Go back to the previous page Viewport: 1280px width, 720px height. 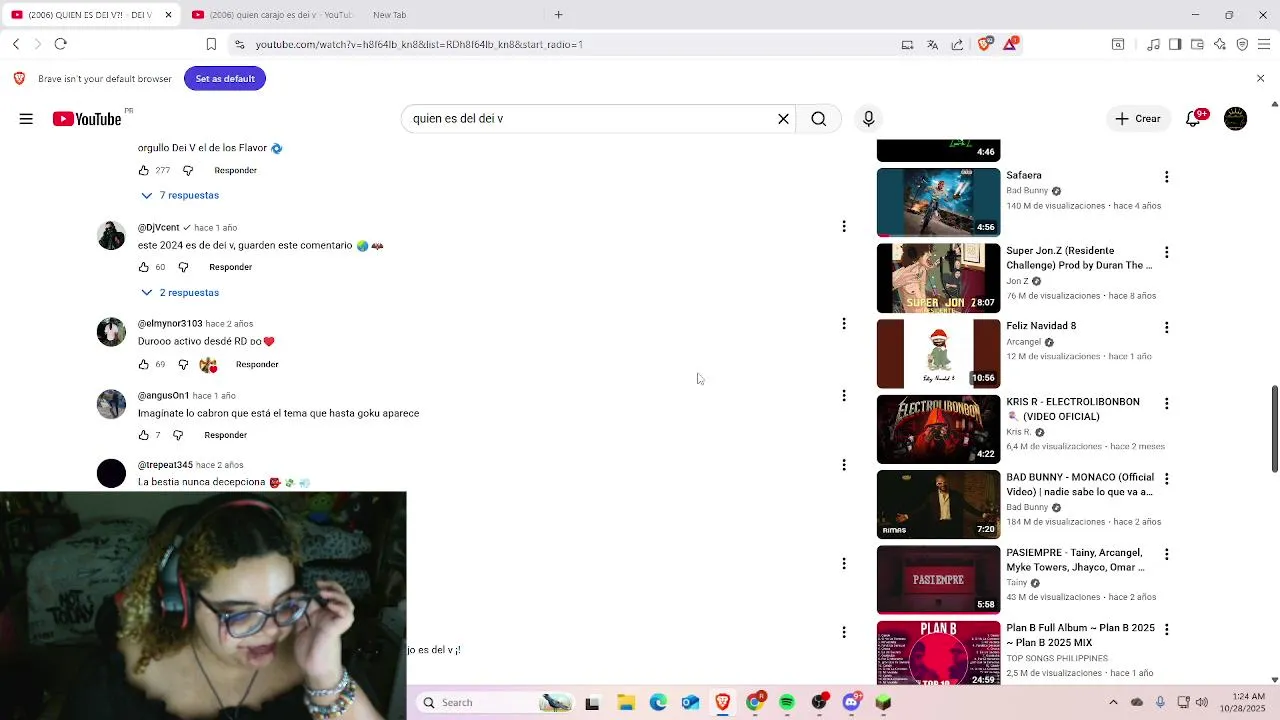coord(16,44)
